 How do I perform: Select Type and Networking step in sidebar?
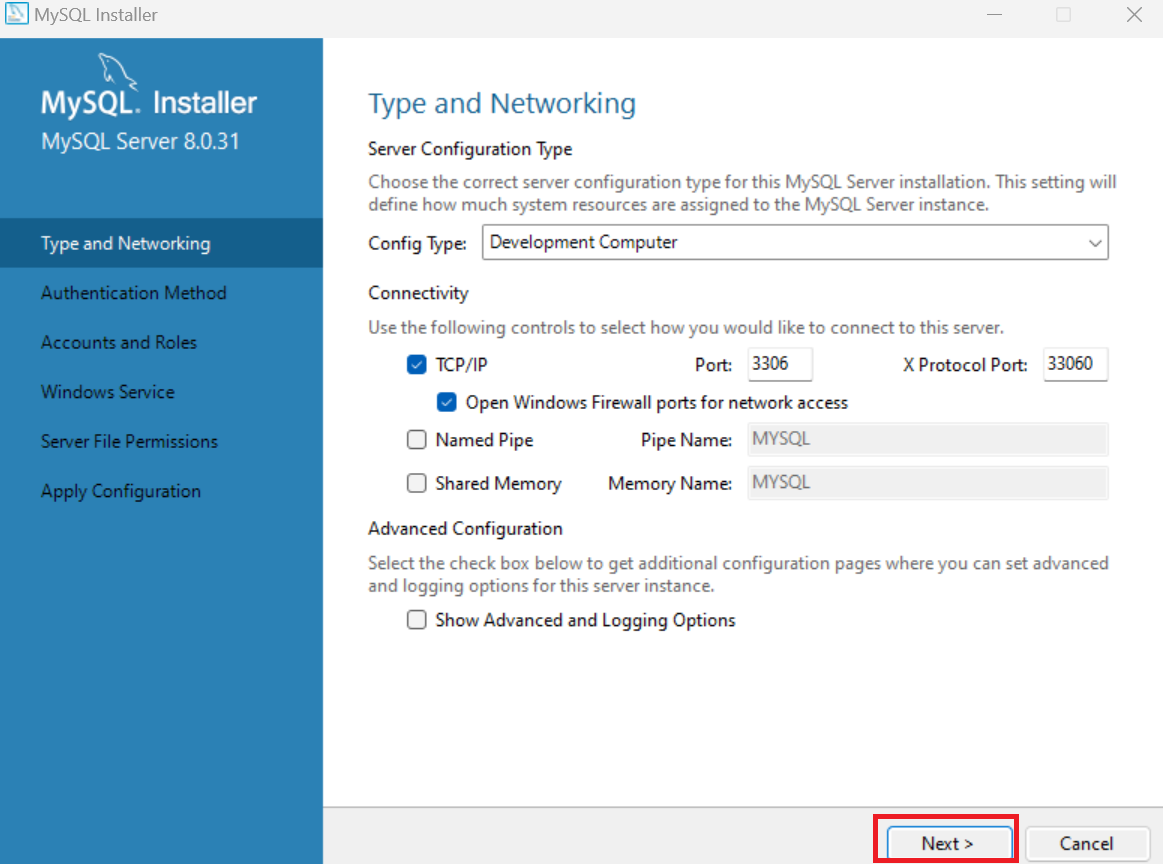[161, 243]
